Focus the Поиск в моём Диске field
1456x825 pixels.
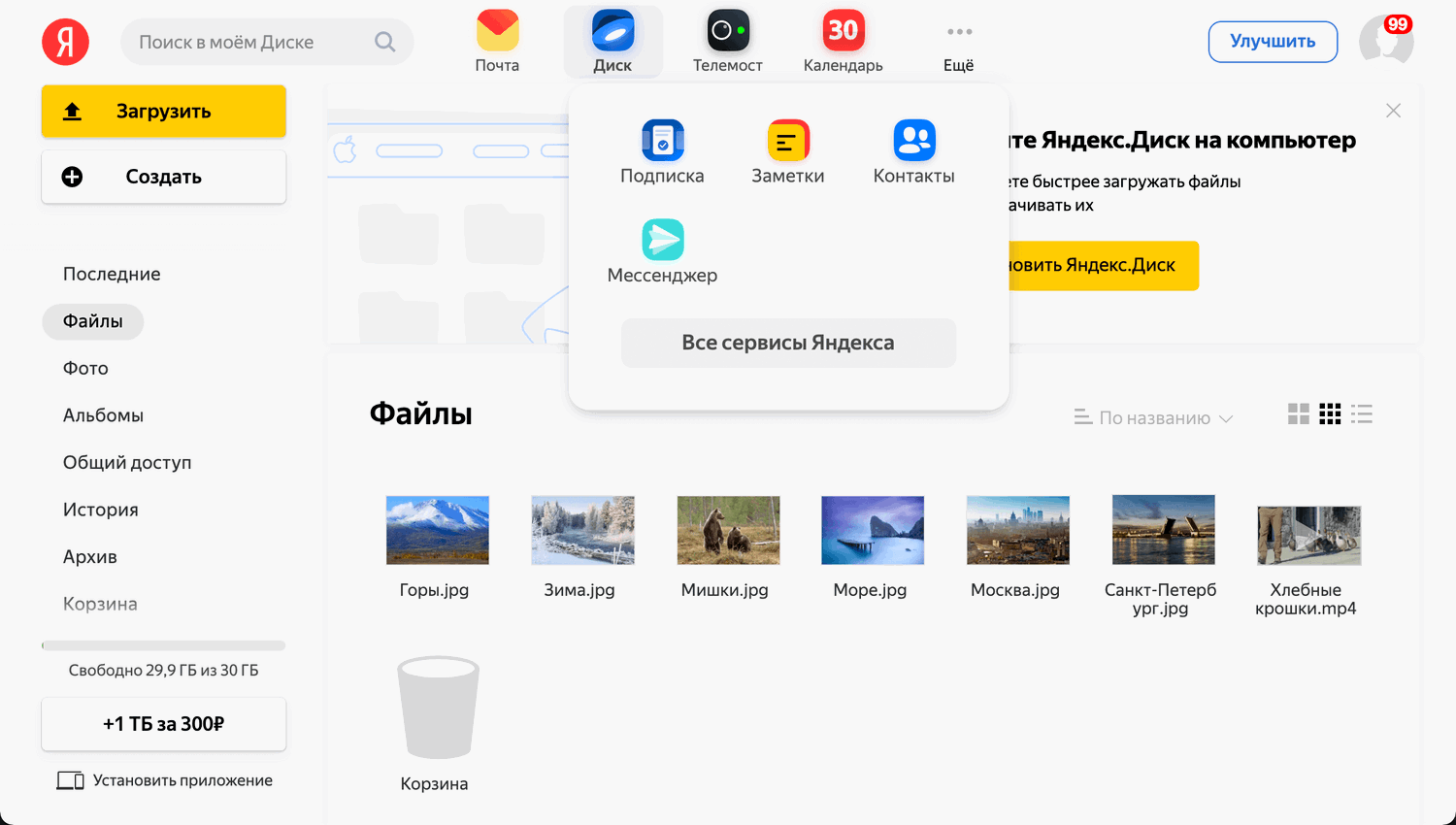point(267,42)
